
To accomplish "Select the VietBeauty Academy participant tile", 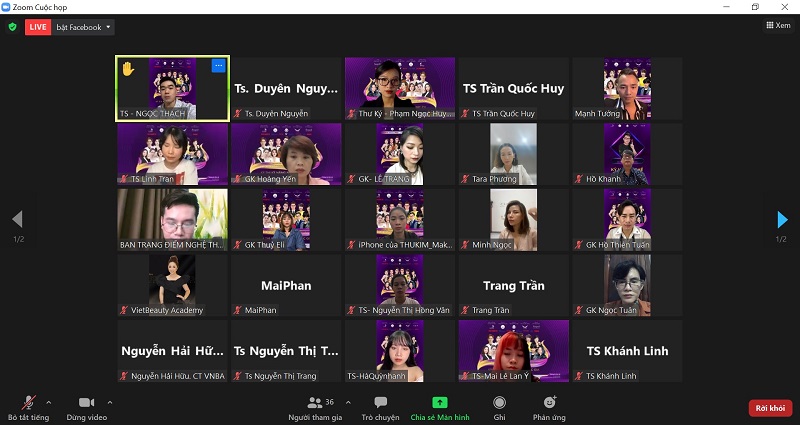I will [172, 285].
